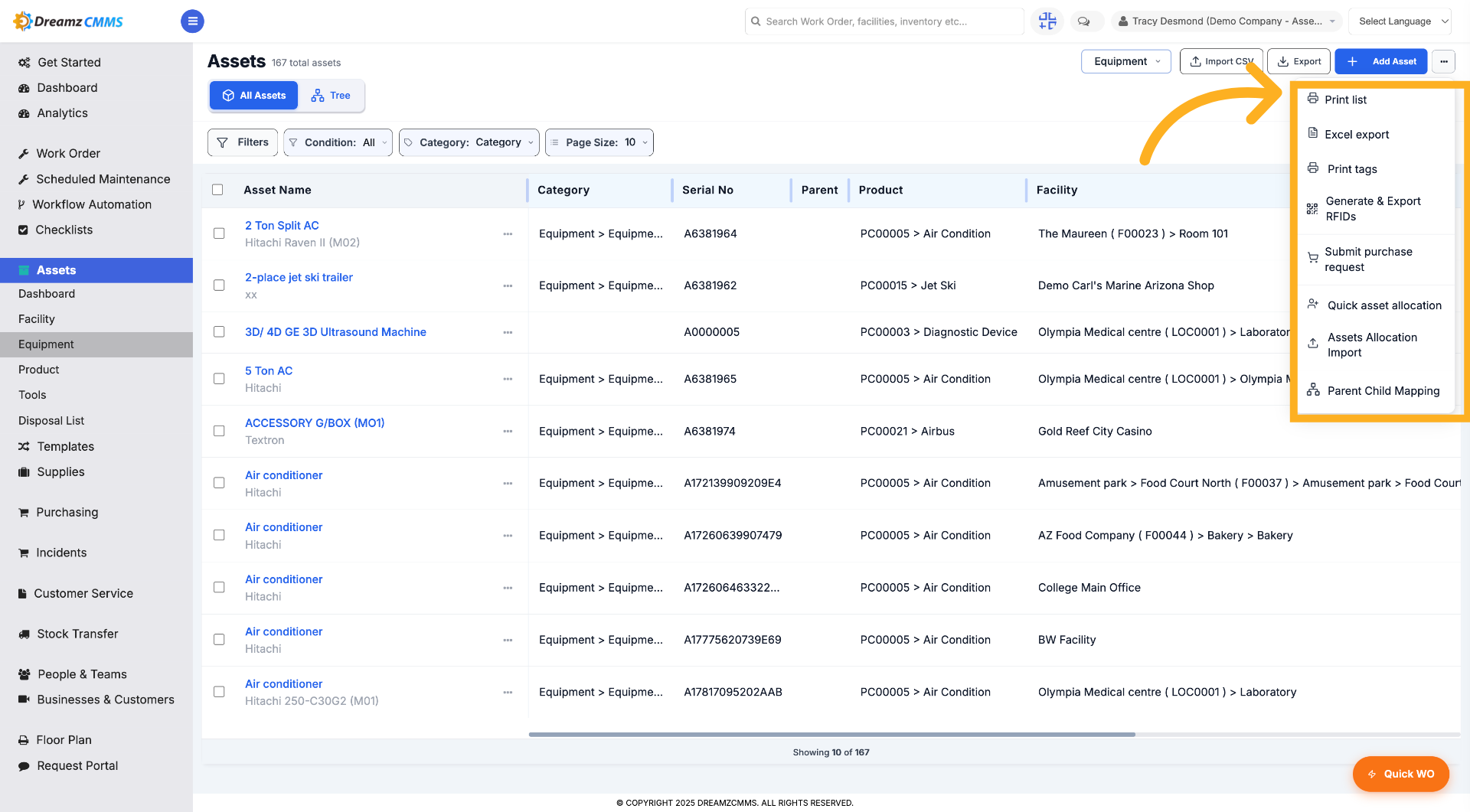Open the QR scanner icon in header
Screen dimensions: 1470x812
pyautogui.click(x=1047, y=21)
